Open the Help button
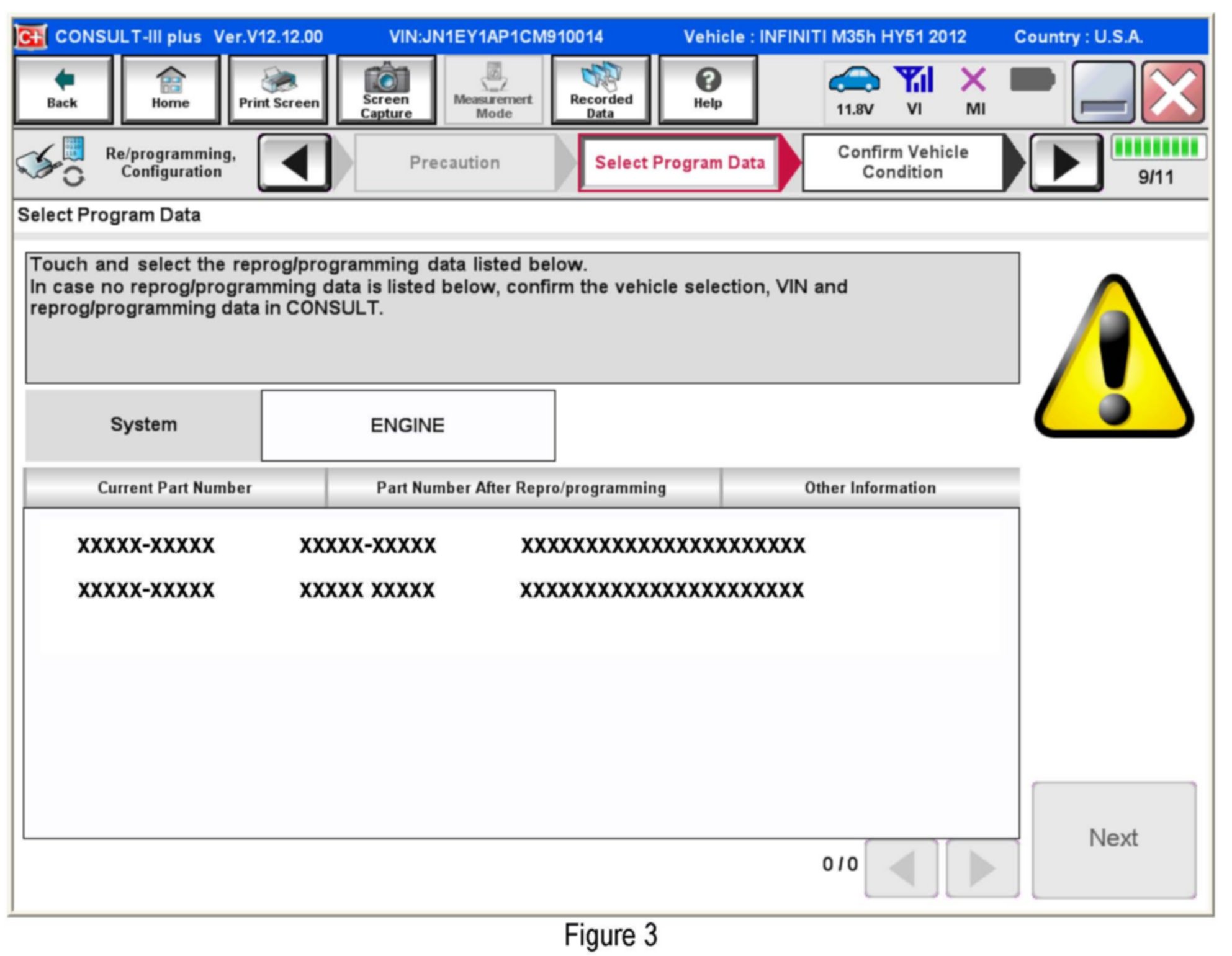This screenshot has width=1232, height=956. click(x=708, y=89)
